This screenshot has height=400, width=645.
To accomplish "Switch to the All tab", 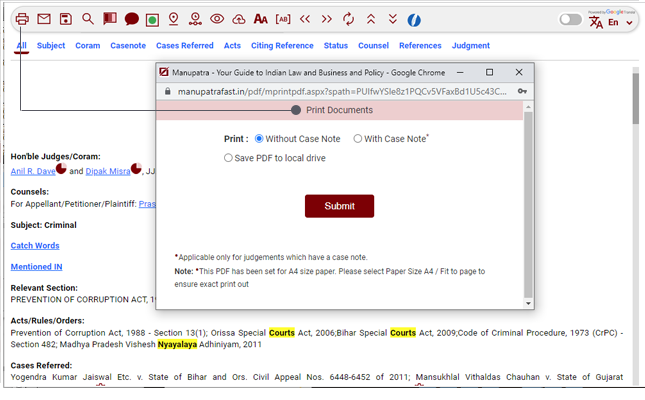I will tap(21, 46).
